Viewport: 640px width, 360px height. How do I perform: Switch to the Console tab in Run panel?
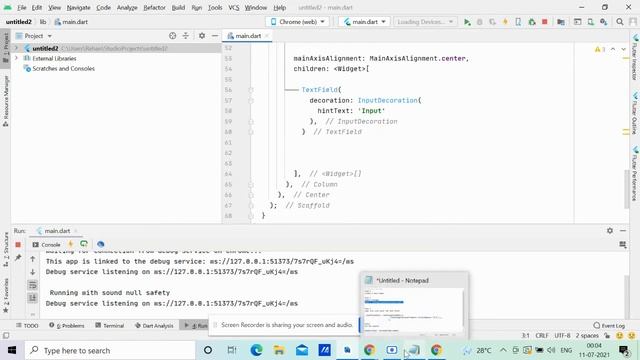pos(47,244)
